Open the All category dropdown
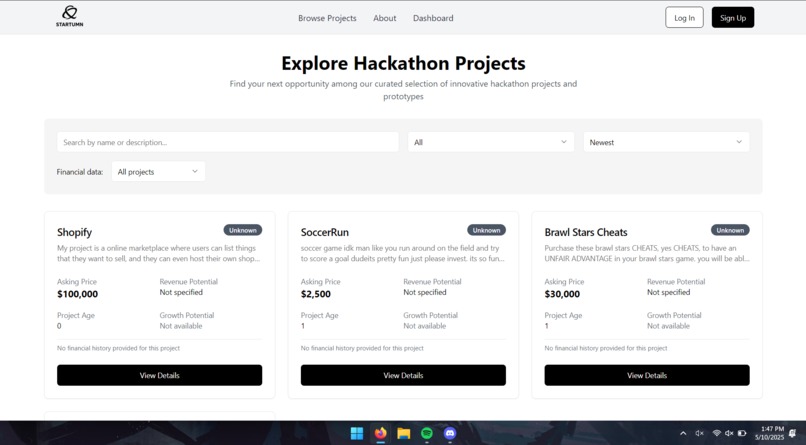 tap(491, 142)
